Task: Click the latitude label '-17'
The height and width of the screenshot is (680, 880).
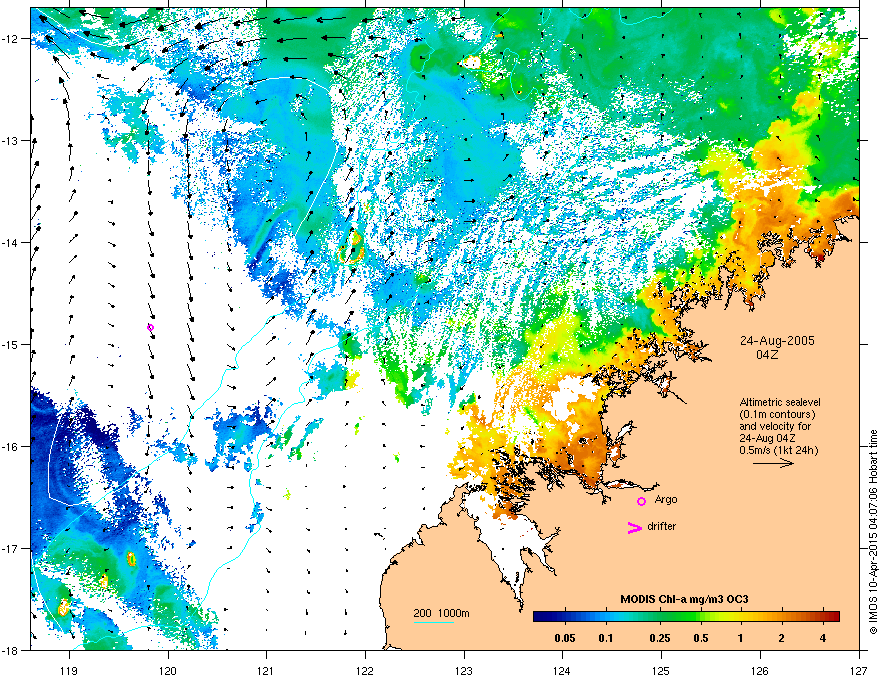Action: pyautogui.click(x=10, y=548)
